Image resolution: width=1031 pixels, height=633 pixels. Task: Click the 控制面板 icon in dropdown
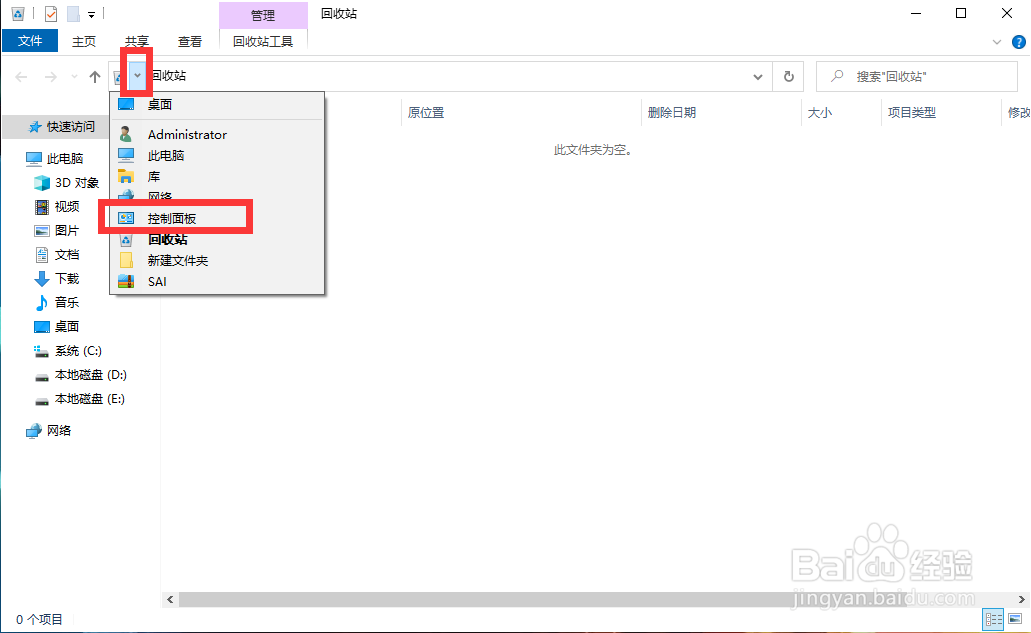point(126,218)
